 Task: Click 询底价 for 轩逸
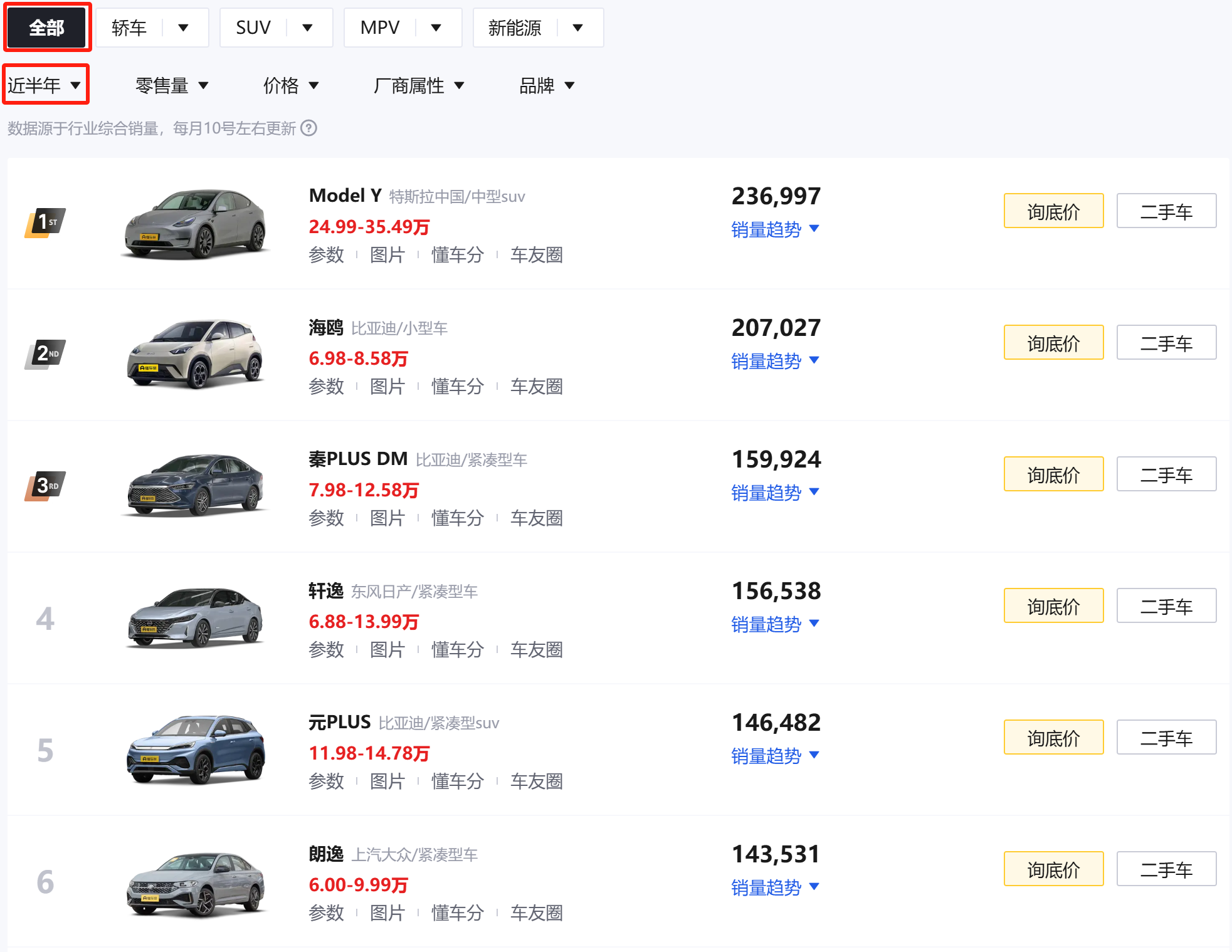pyautogui.click(x=1054, y=606)
